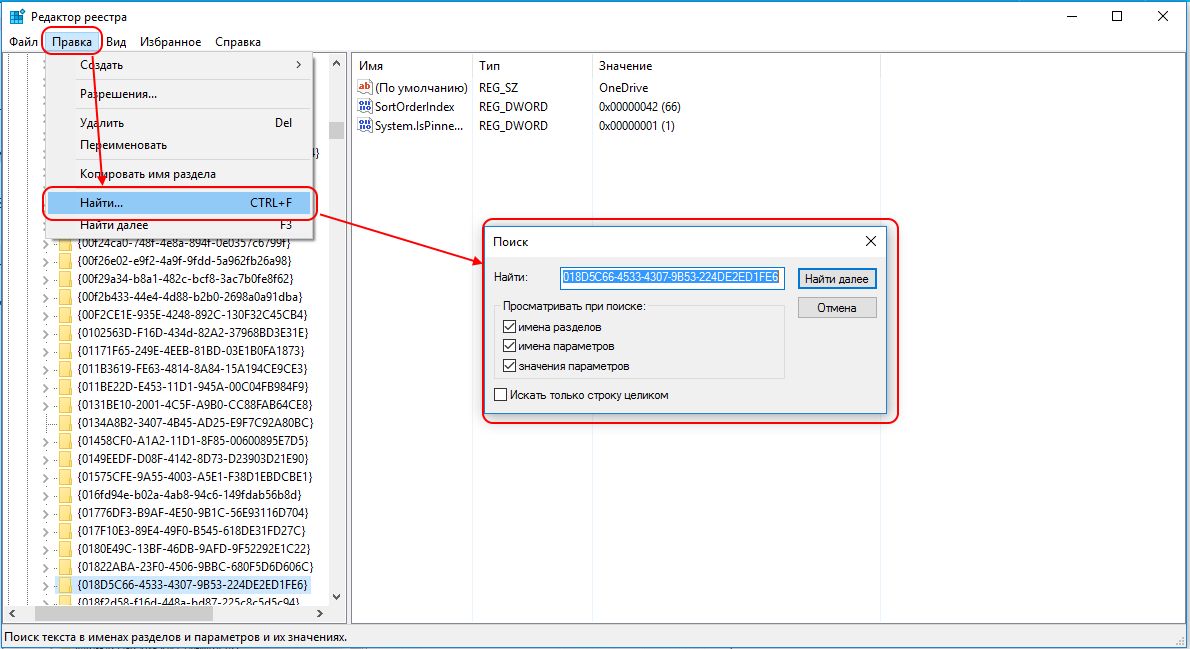Click folder icon of {00f29a34-b8a1-482c-bcf8-3ac7b0fe8f62}

pos(65,279)
